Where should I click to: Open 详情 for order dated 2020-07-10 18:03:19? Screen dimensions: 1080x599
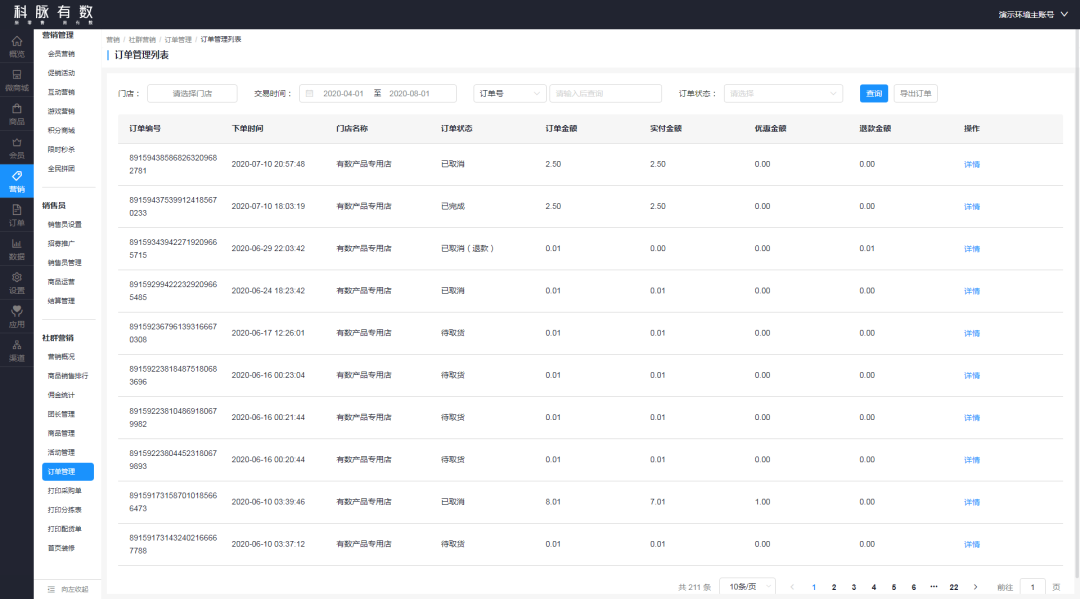(x=972, y=207)
